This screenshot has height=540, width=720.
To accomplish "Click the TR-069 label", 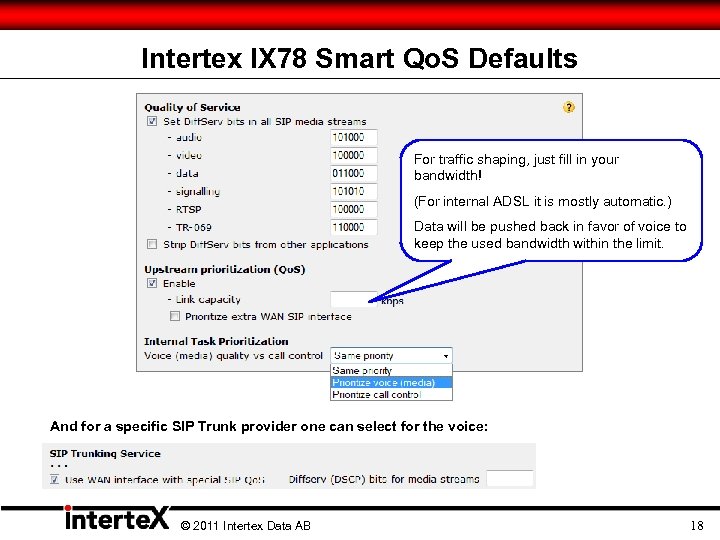I will click(193, 227).
